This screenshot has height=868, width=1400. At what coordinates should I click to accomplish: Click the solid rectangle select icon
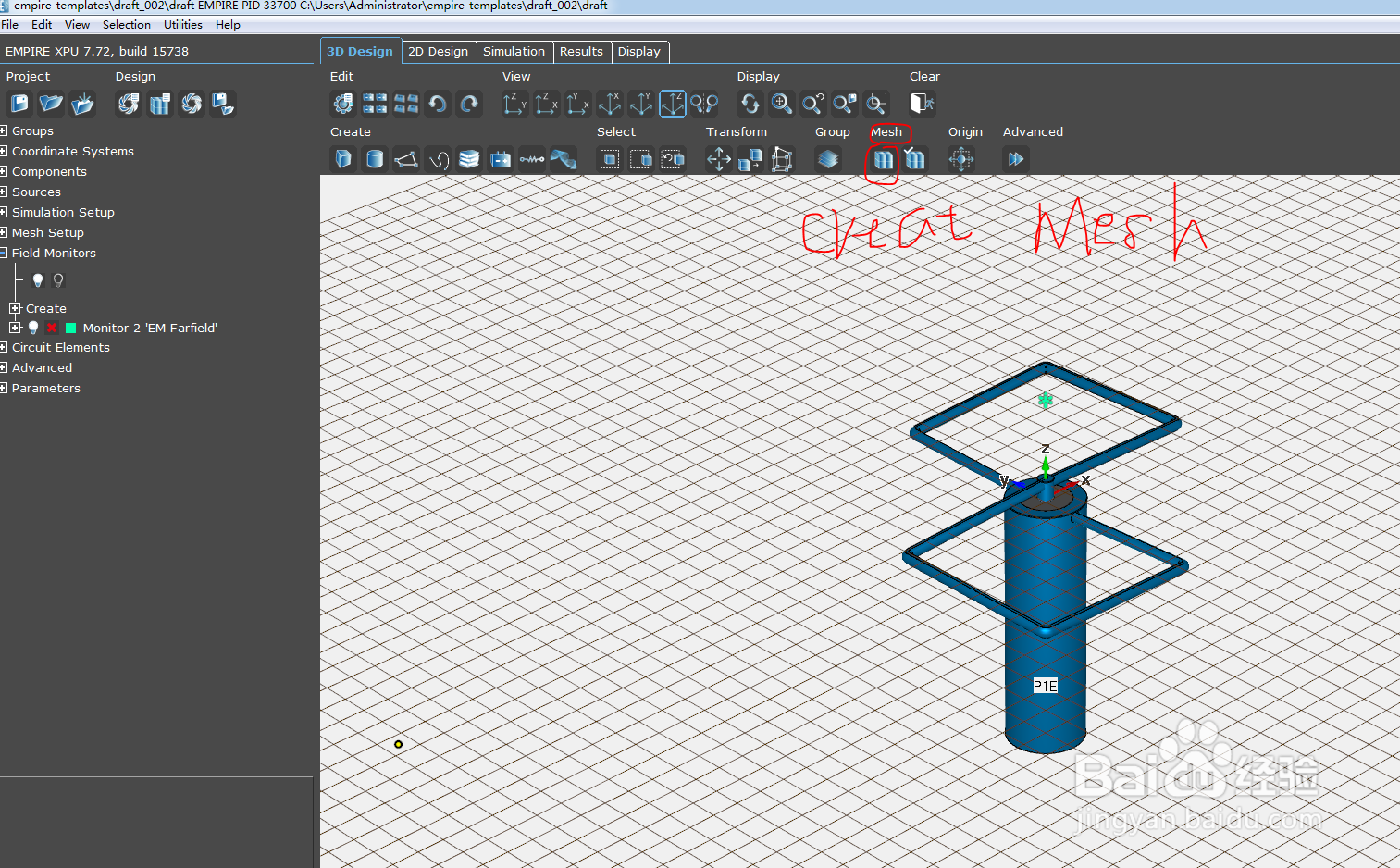(610, 159)
